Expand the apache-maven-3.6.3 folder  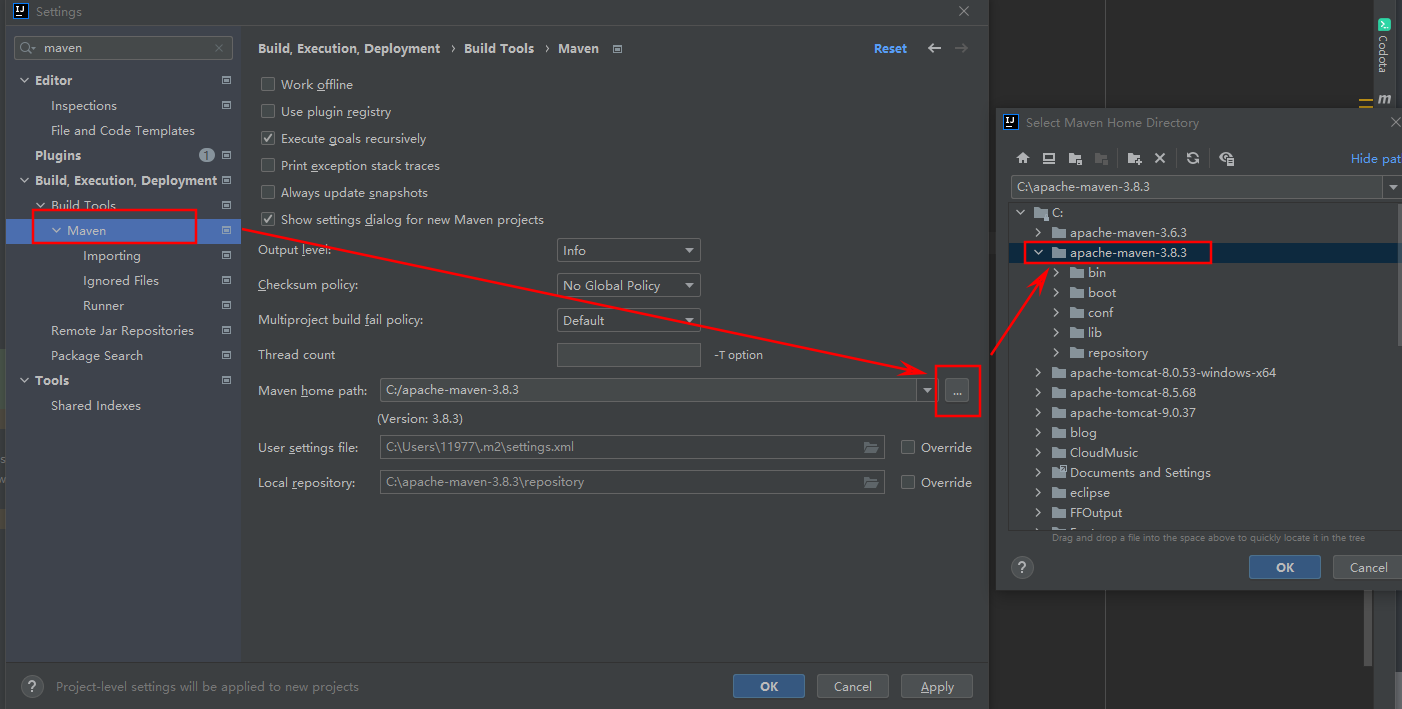(x=1038, y=232)
